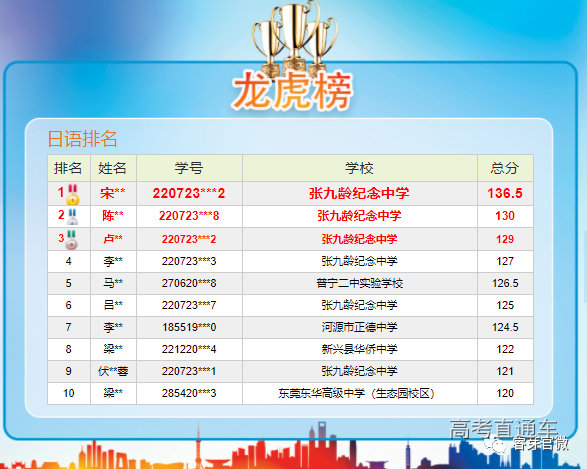587x469 pixels.
Task: Click score 127
Action: click(x=505, y=261)
